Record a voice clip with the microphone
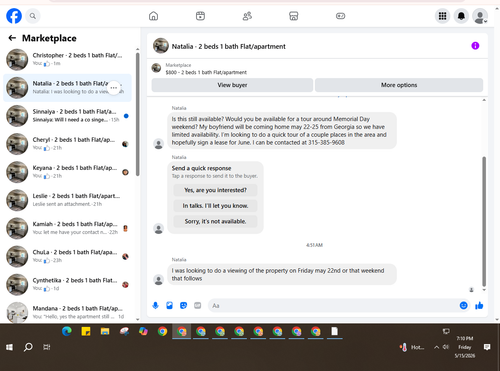Image resolution: width=500 pixels, height=371 pixels. [x=155, y=305]
